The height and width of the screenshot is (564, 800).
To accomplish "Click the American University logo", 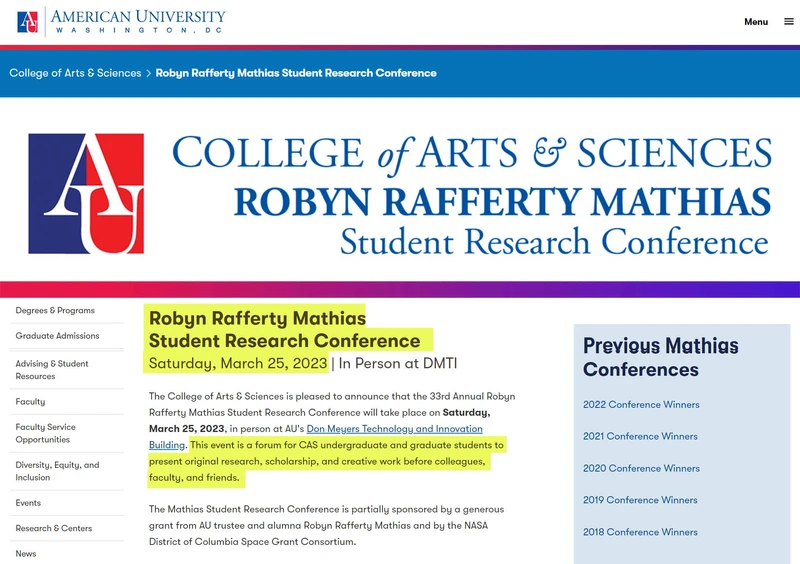I will tap(121, 21).
